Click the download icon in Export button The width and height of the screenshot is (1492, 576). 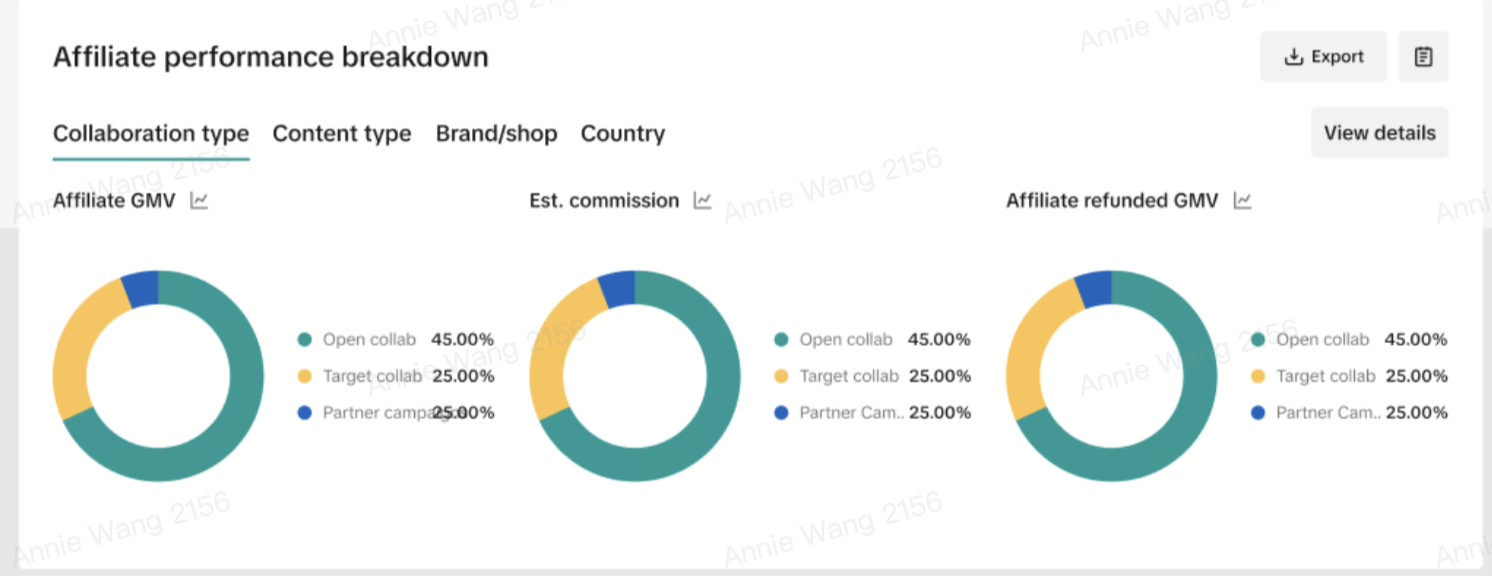(x=1293, y=57)
